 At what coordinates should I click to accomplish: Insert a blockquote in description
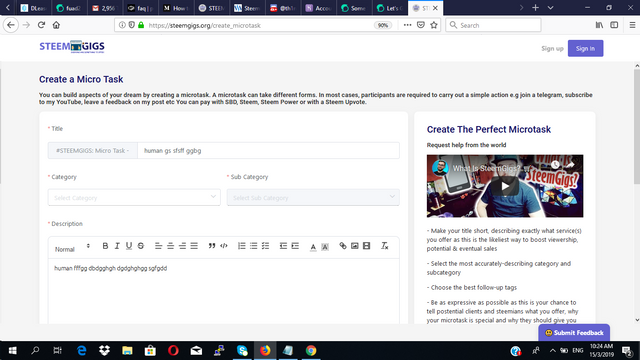(211, 246)
